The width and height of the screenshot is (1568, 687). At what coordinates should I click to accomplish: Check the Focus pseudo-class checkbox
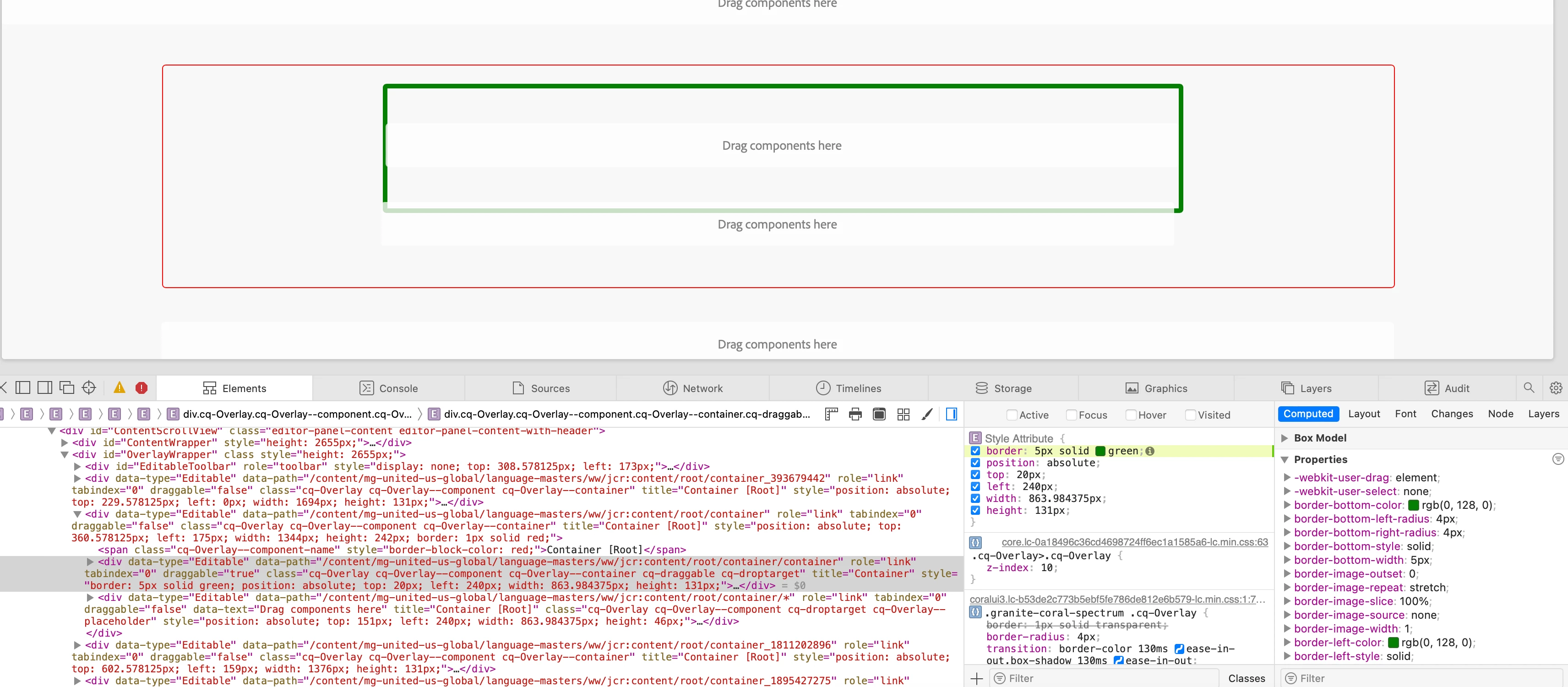point(1071,415)
